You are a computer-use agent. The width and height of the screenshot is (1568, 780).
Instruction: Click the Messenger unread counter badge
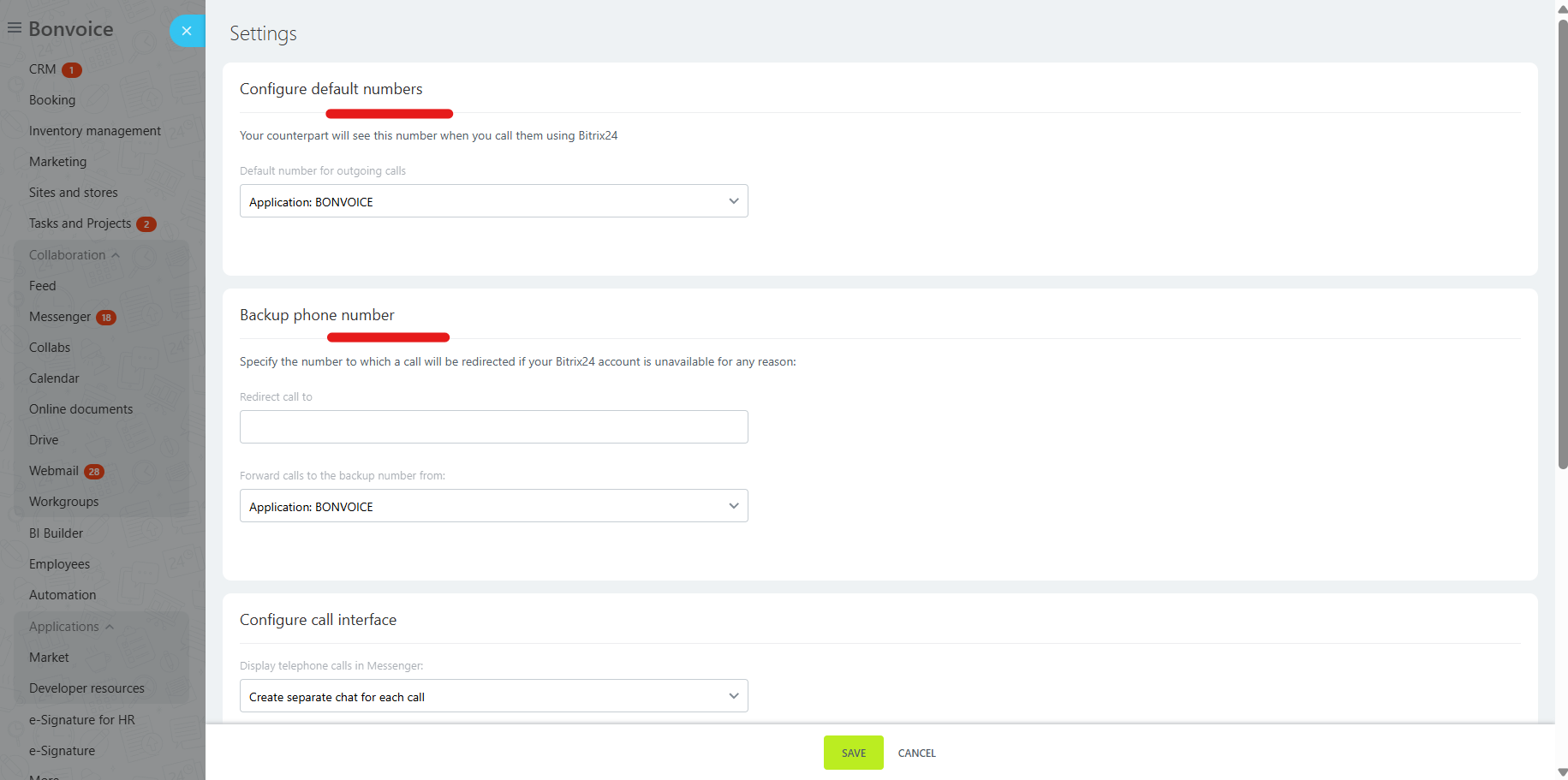pos(106,318)
